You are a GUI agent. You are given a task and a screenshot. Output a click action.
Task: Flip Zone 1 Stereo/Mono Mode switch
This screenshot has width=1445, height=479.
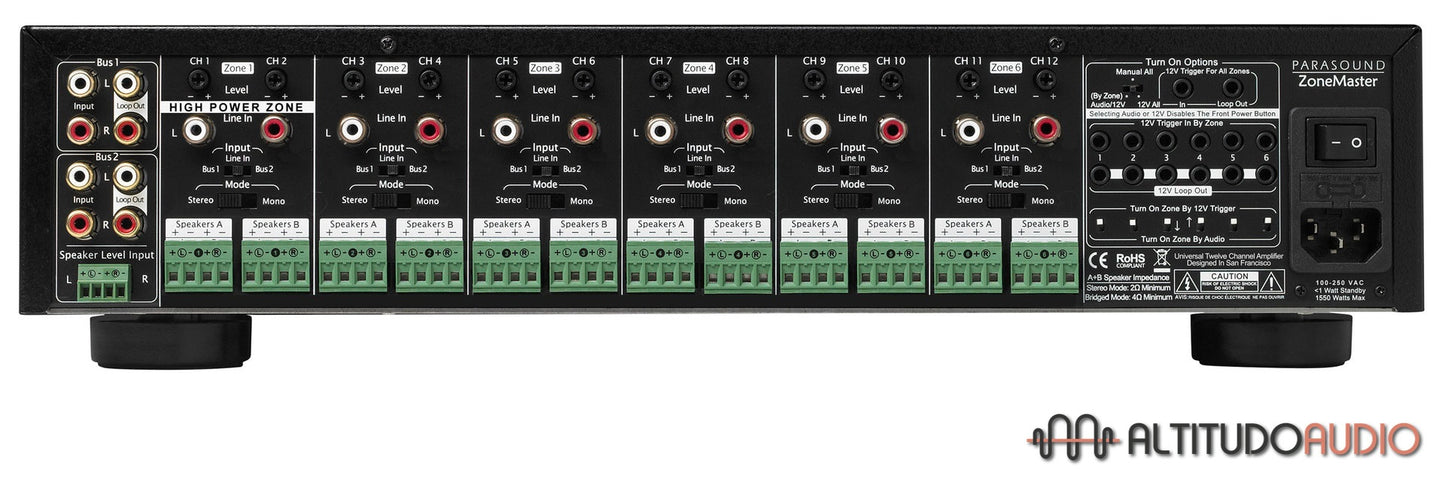tap(237, 200)
